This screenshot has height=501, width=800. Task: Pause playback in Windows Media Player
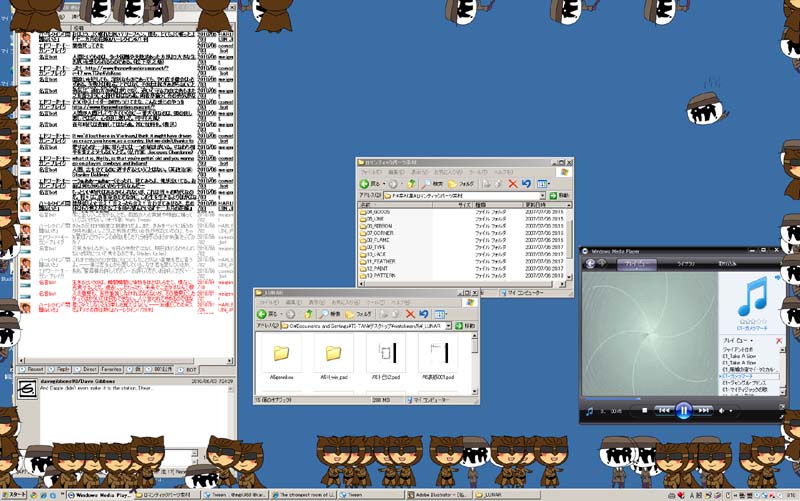[683, 410]
